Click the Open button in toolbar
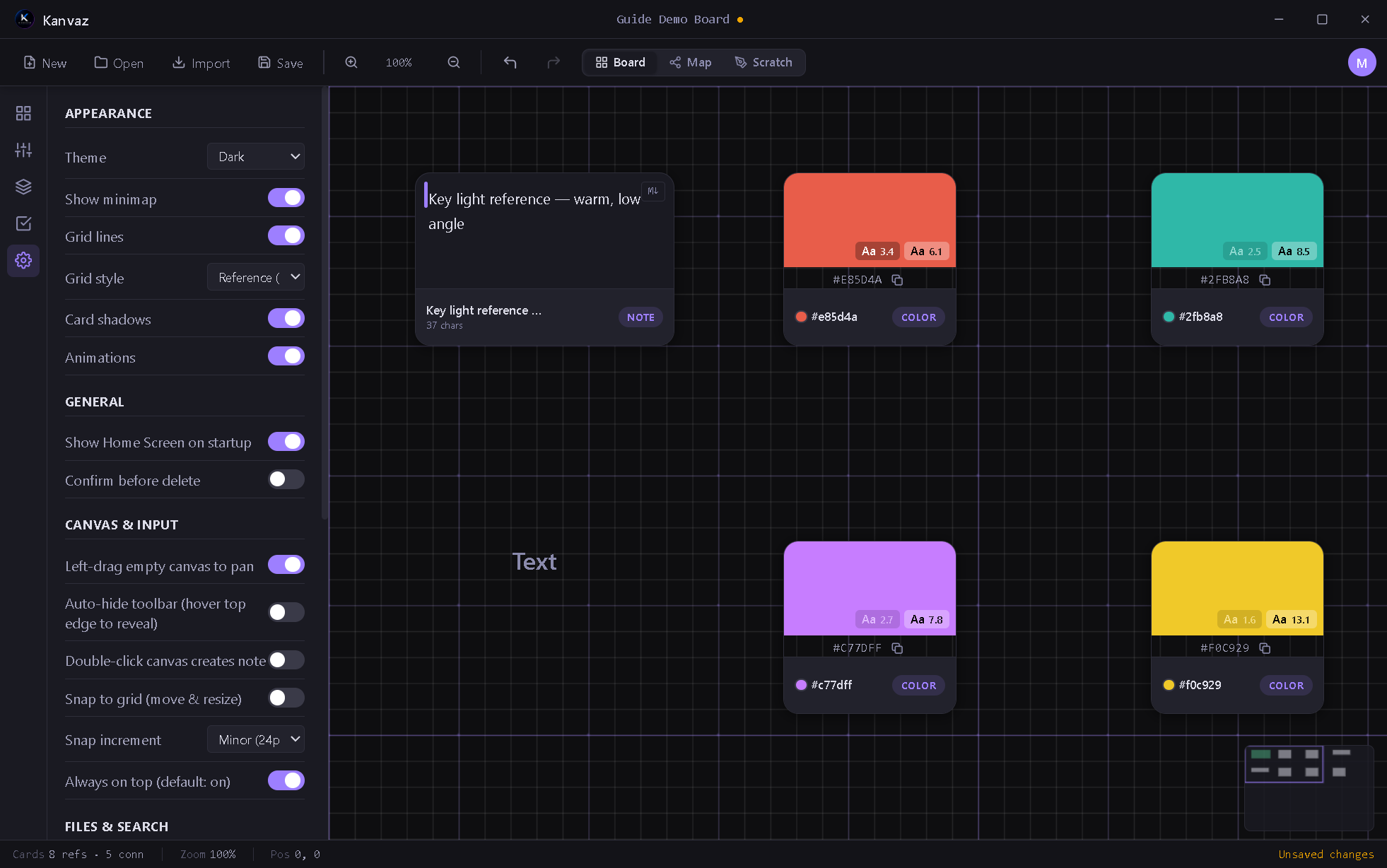The width and height of the screenshot is (1387, 868). pyautogui.click(x=119, y=63)
